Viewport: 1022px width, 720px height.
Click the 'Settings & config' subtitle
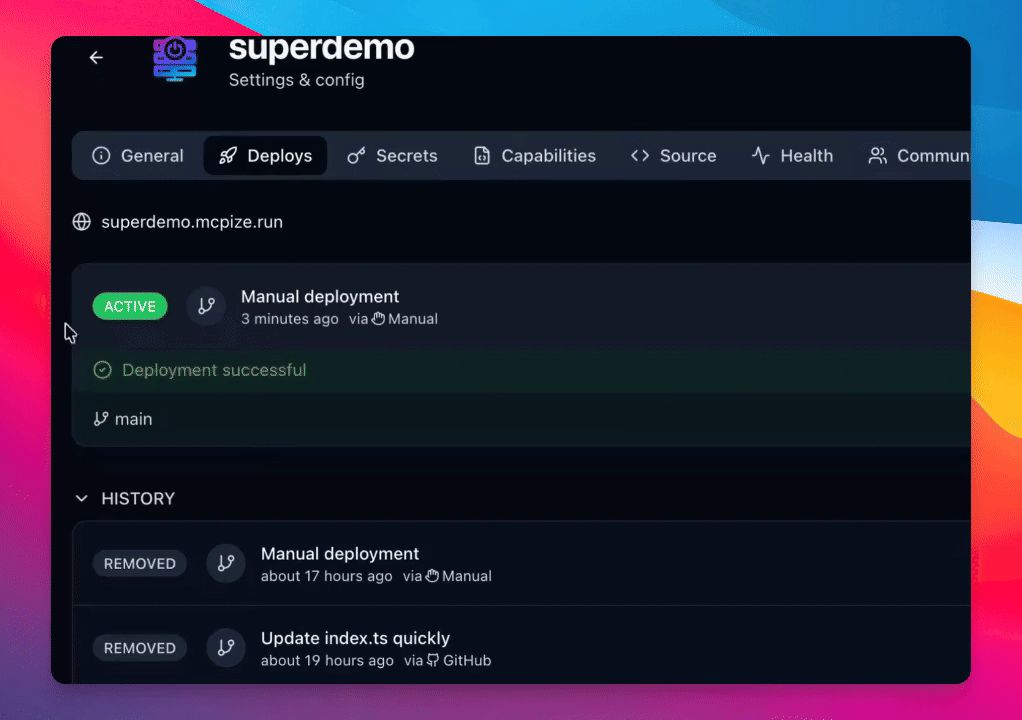coord(297,80)
